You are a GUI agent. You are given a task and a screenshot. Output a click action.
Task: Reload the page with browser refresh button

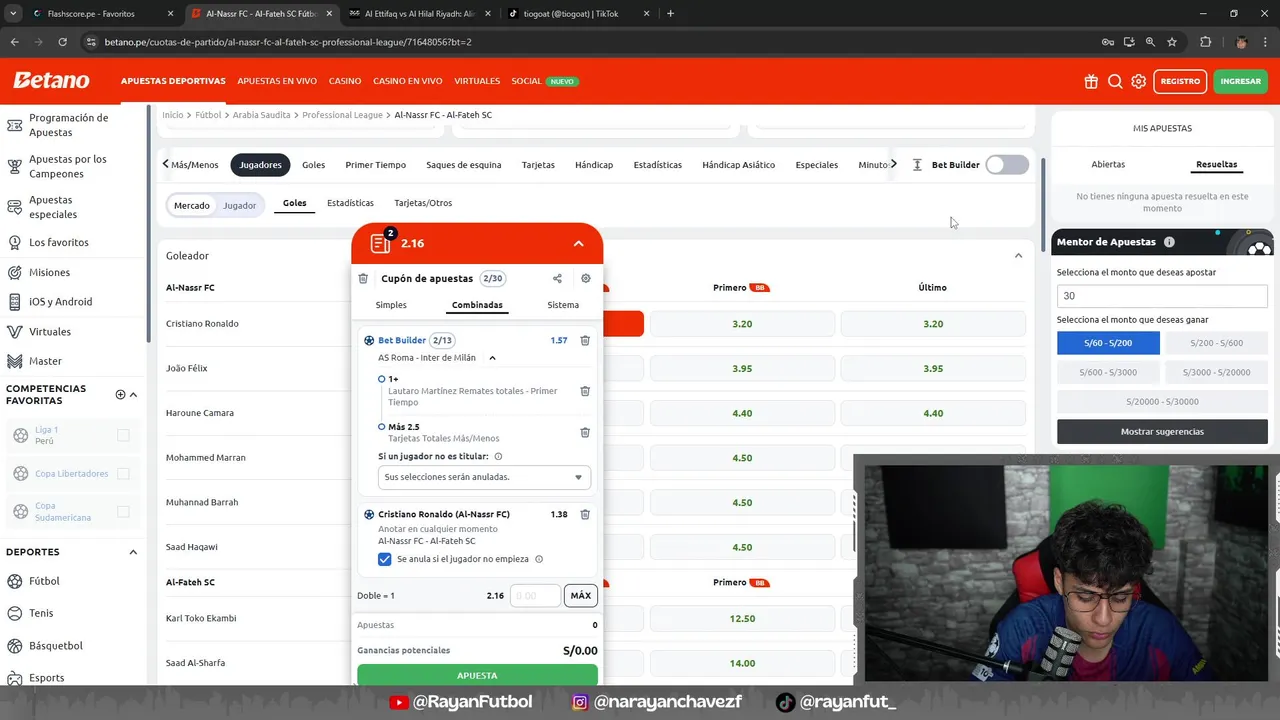coord(62,42)
